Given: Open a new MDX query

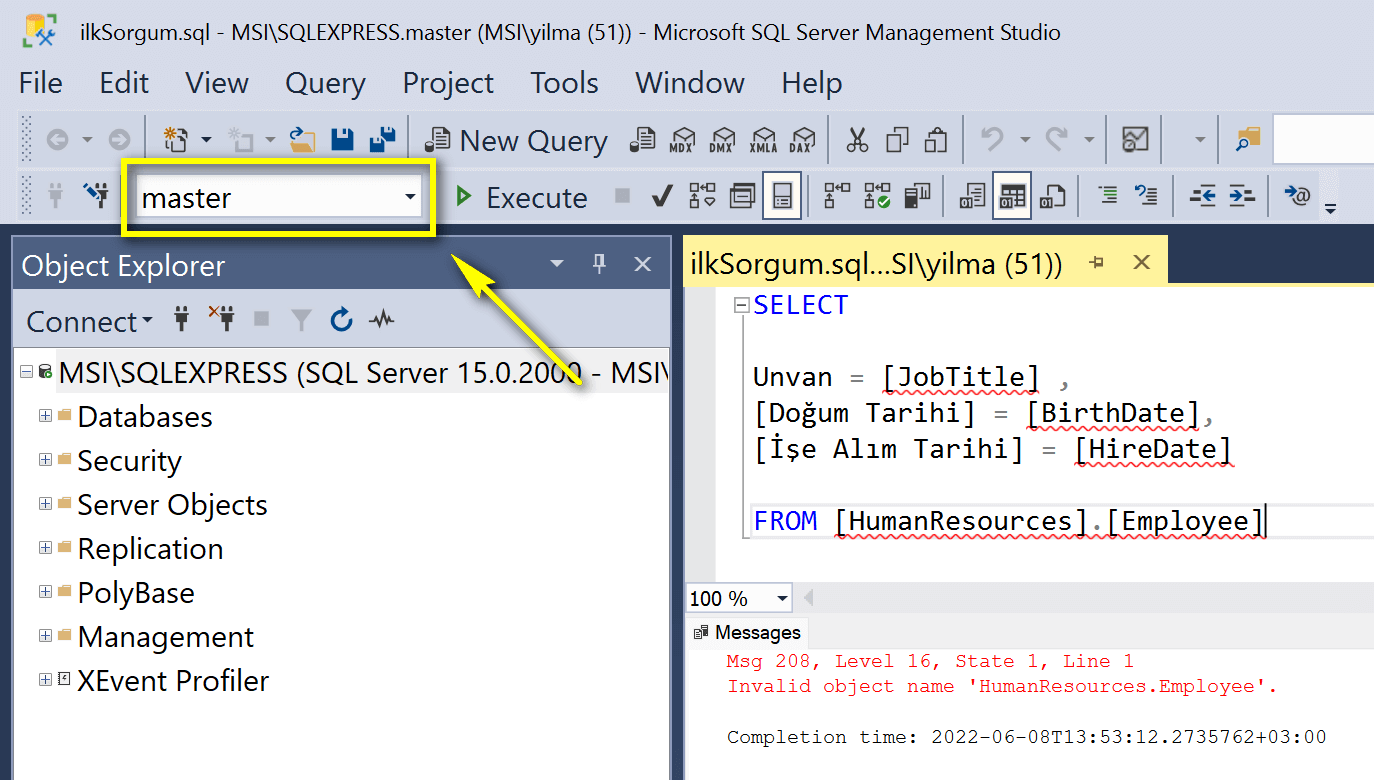Looking at the screenshot, I should (x=684, y=140).
